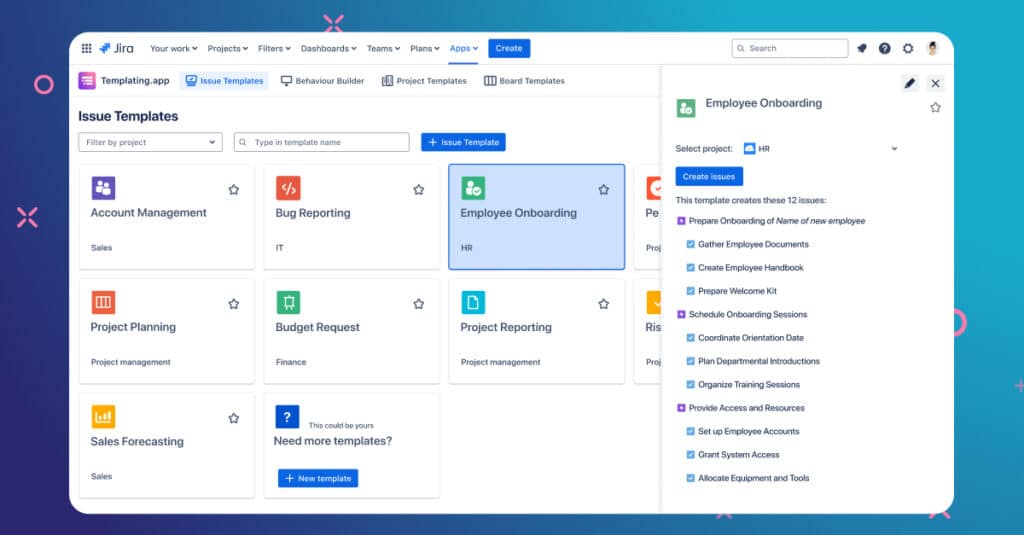Viewport: 1024px width, 535px height.
Task: Edit template using the pencil icon
Action: click(x=910, y=83)
